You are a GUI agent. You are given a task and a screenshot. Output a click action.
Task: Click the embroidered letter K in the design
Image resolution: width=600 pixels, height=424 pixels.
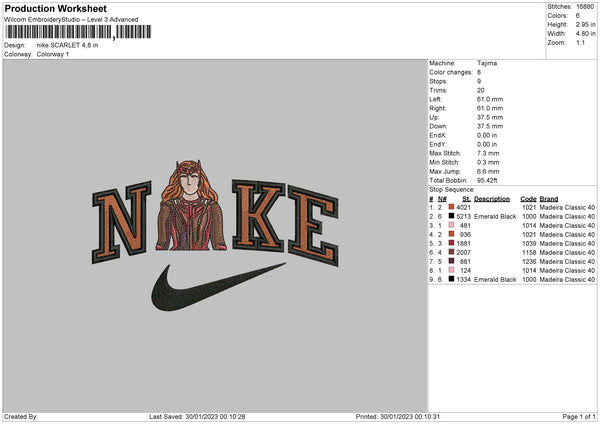click(259, 215)
